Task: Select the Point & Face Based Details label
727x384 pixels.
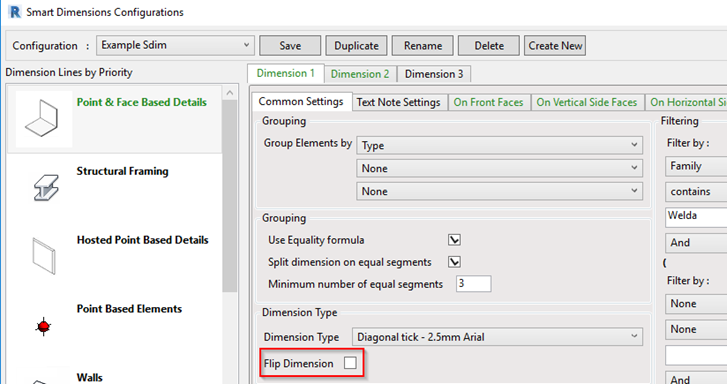Action: [x=141, y=102]
